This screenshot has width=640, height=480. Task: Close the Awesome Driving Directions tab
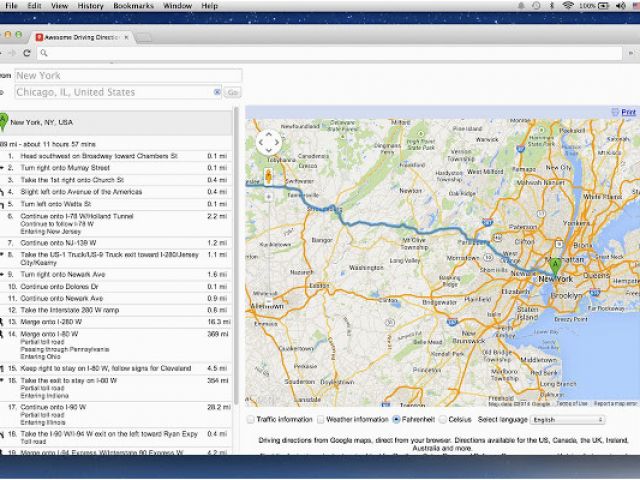[x=126, y=37]
